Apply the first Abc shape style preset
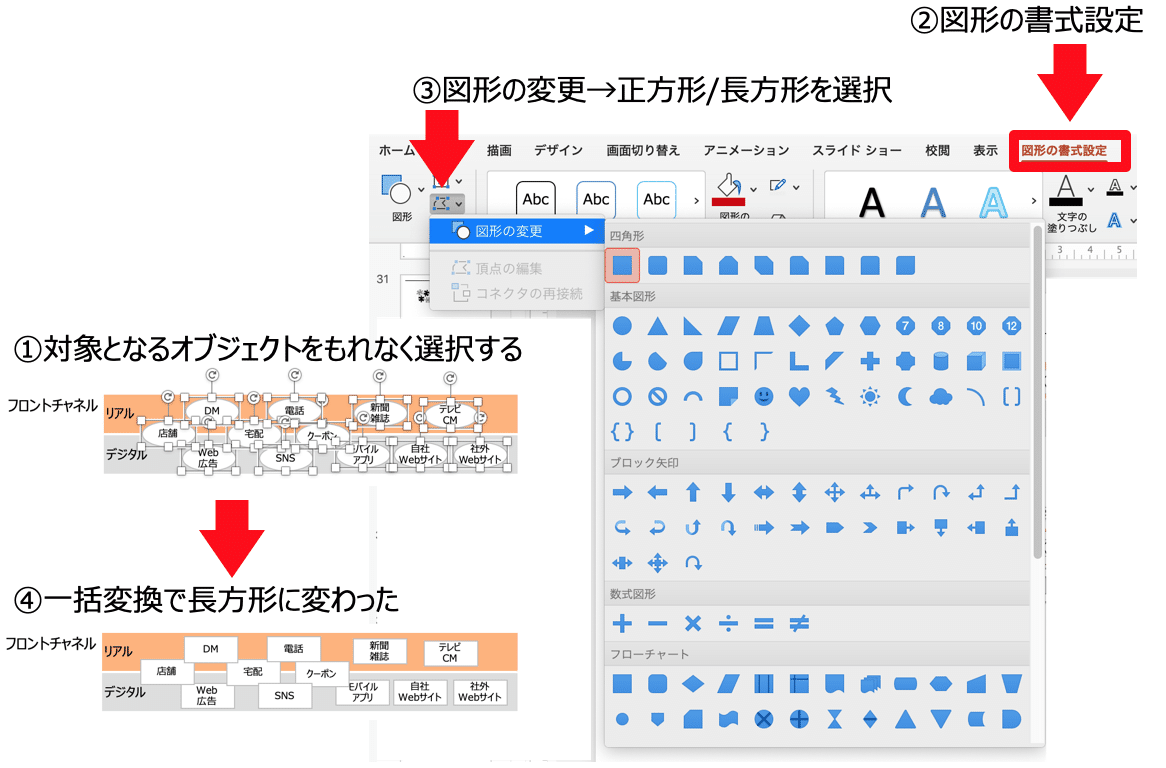Image resolution: width=1166 pixels, height=768 pixels. point(535,198)
